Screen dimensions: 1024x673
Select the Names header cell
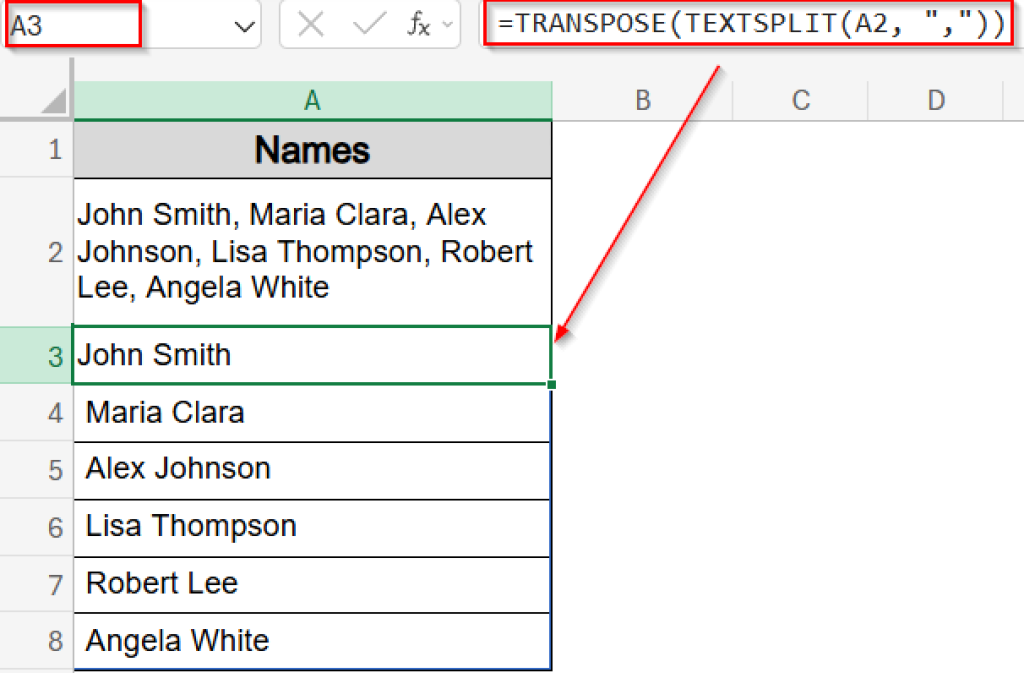[312, 149]
